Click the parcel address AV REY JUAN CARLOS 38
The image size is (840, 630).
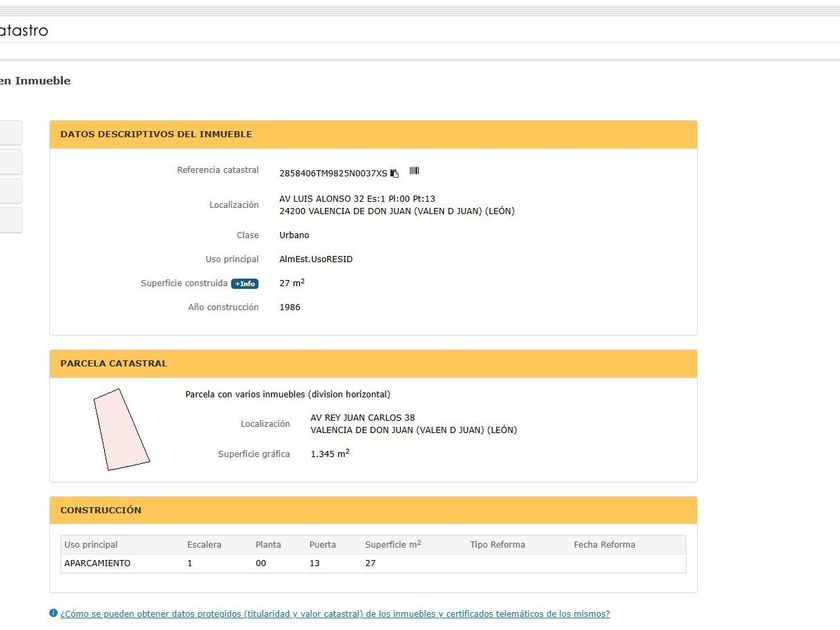point(363,417)
